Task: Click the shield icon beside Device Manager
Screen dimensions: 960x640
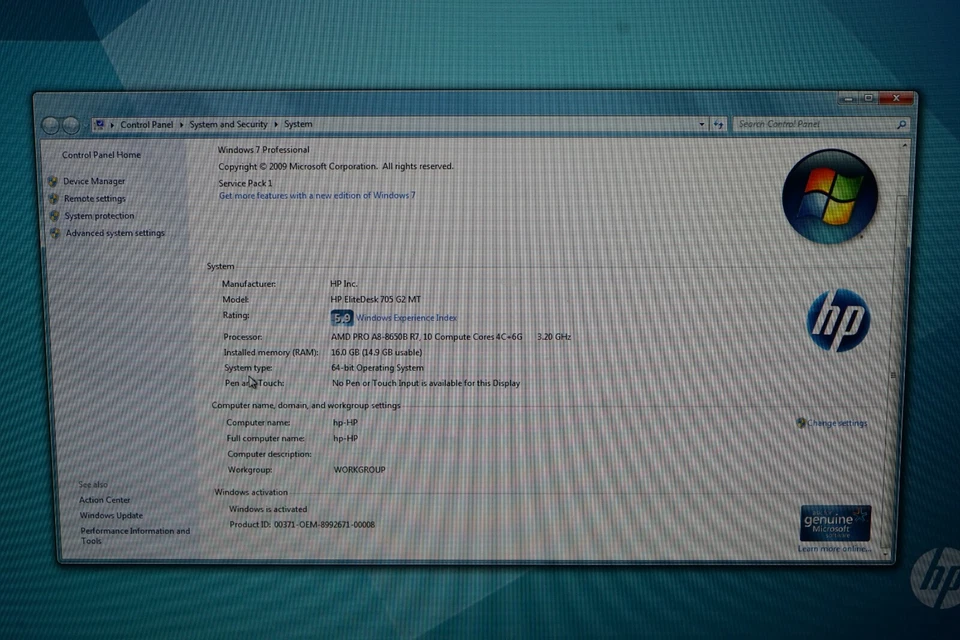Action: tap(52, 181)
